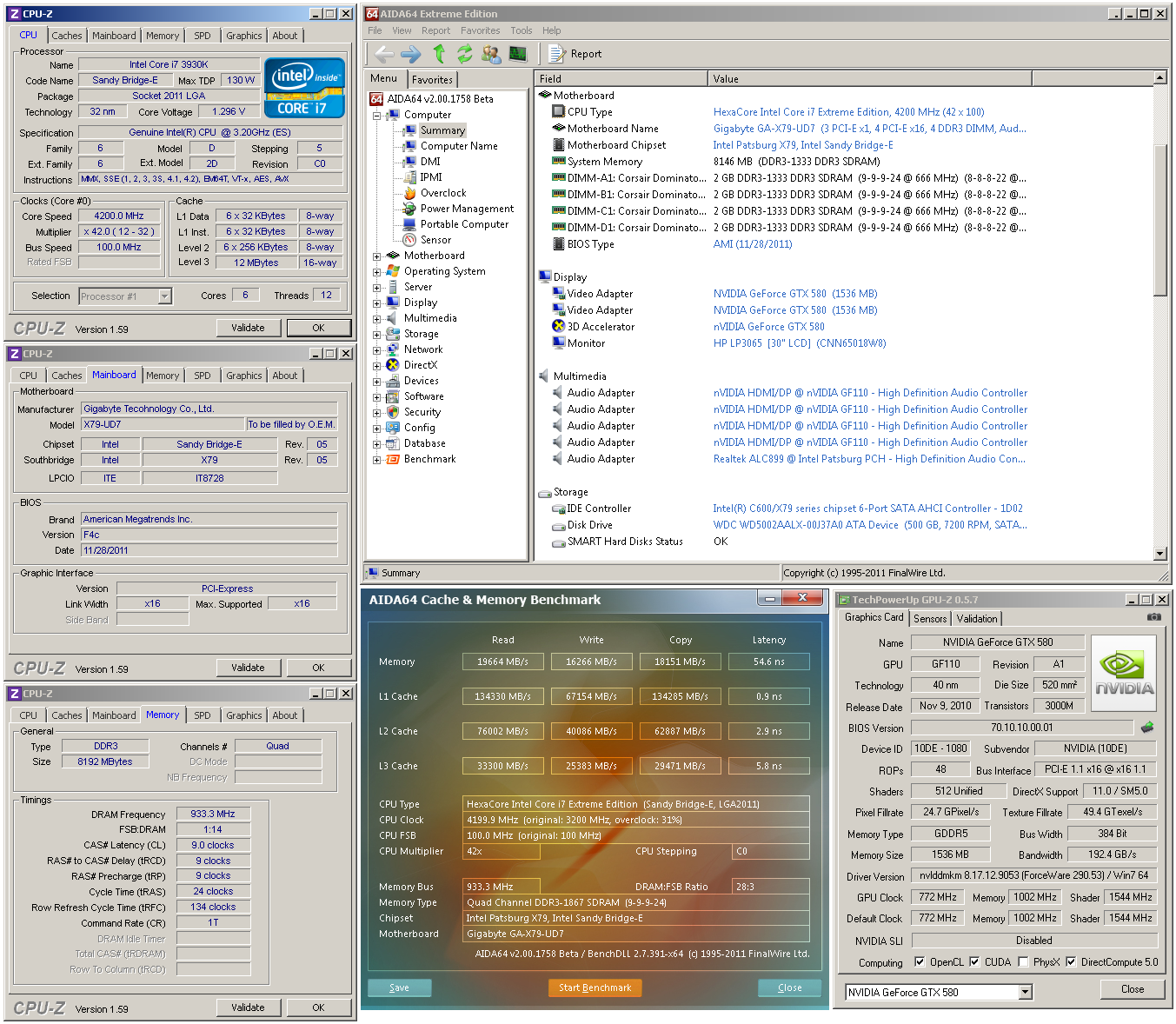The width and height of the screenshot is (1176, 1024).
Task: Click the IPMI server icon in AIDA64 tree
Action: point(409,177)
